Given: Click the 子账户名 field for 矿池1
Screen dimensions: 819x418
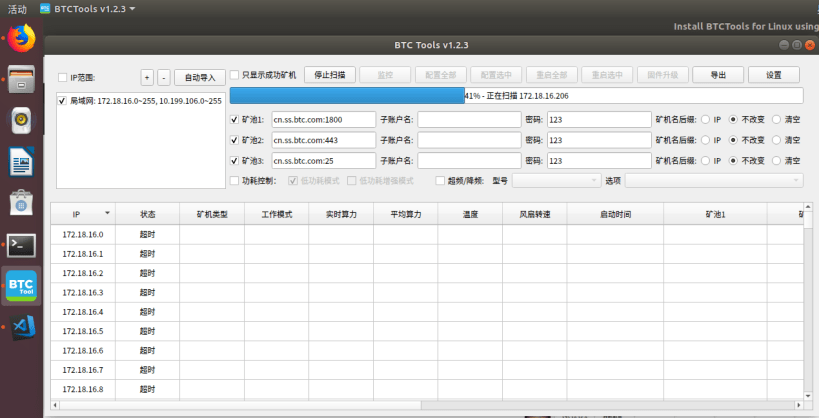Looking at the screenshot, I should point(469,119).
